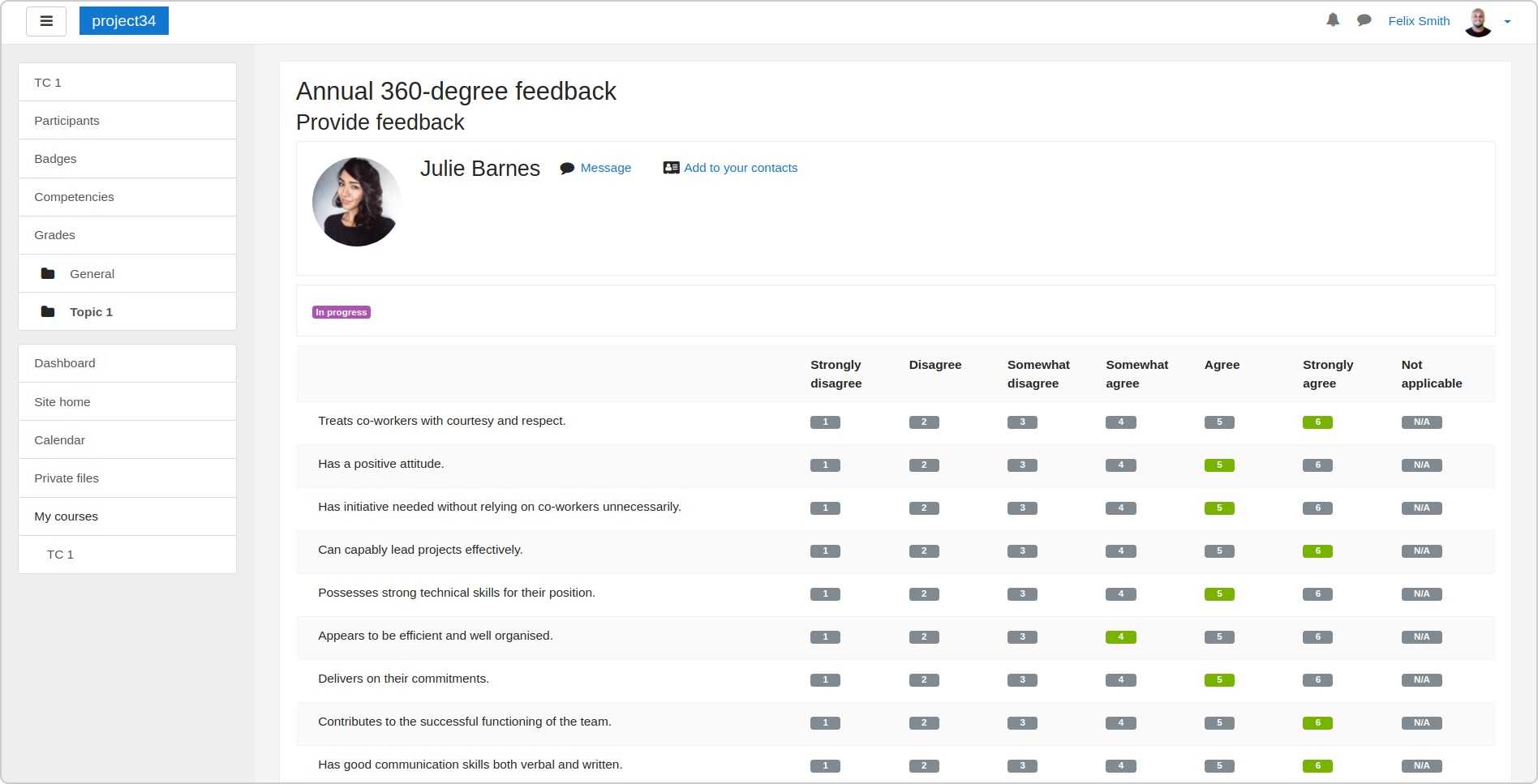1538x784 pixels.
Task: Expand the user menu dropdown arrow
Action: 1507,22
